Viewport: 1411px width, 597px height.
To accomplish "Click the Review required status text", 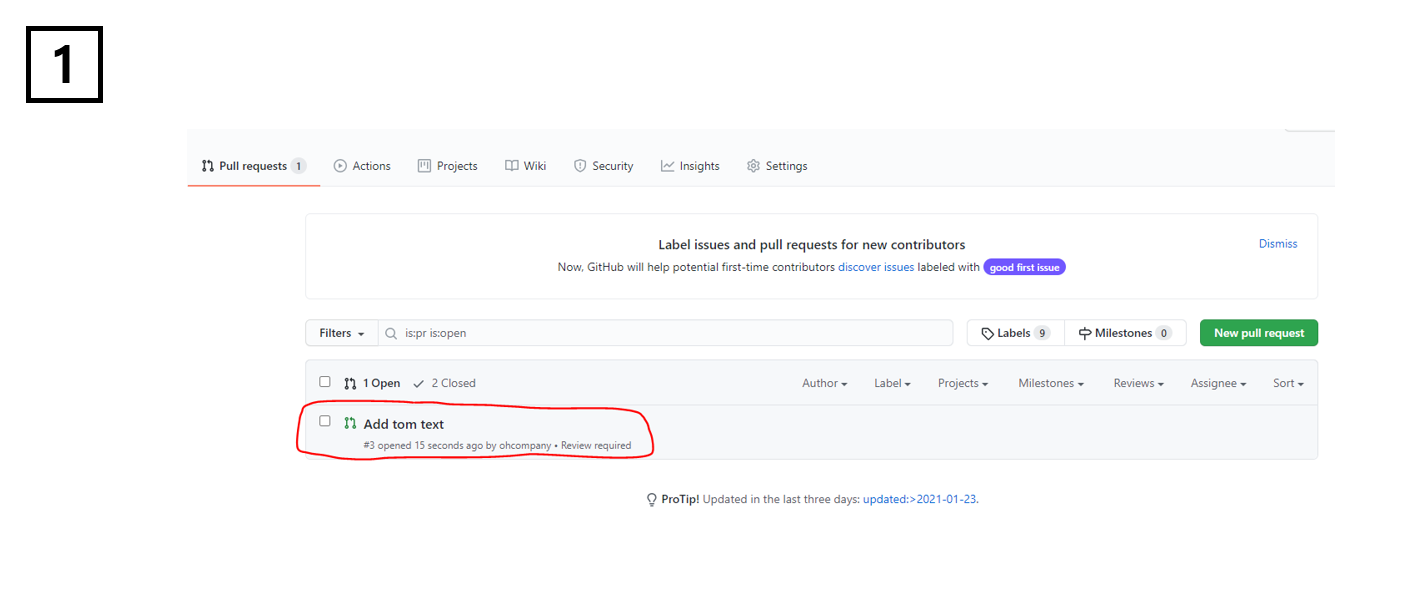I will click(596, 446).
